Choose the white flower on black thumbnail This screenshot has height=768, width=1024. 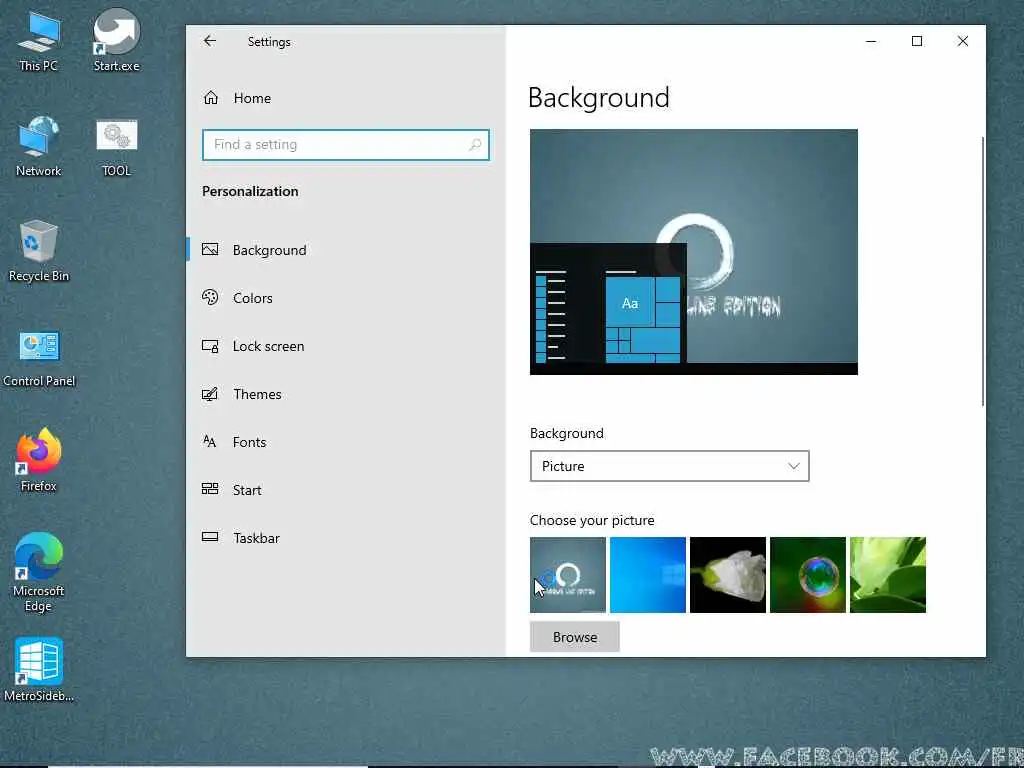tap(728, 575)
